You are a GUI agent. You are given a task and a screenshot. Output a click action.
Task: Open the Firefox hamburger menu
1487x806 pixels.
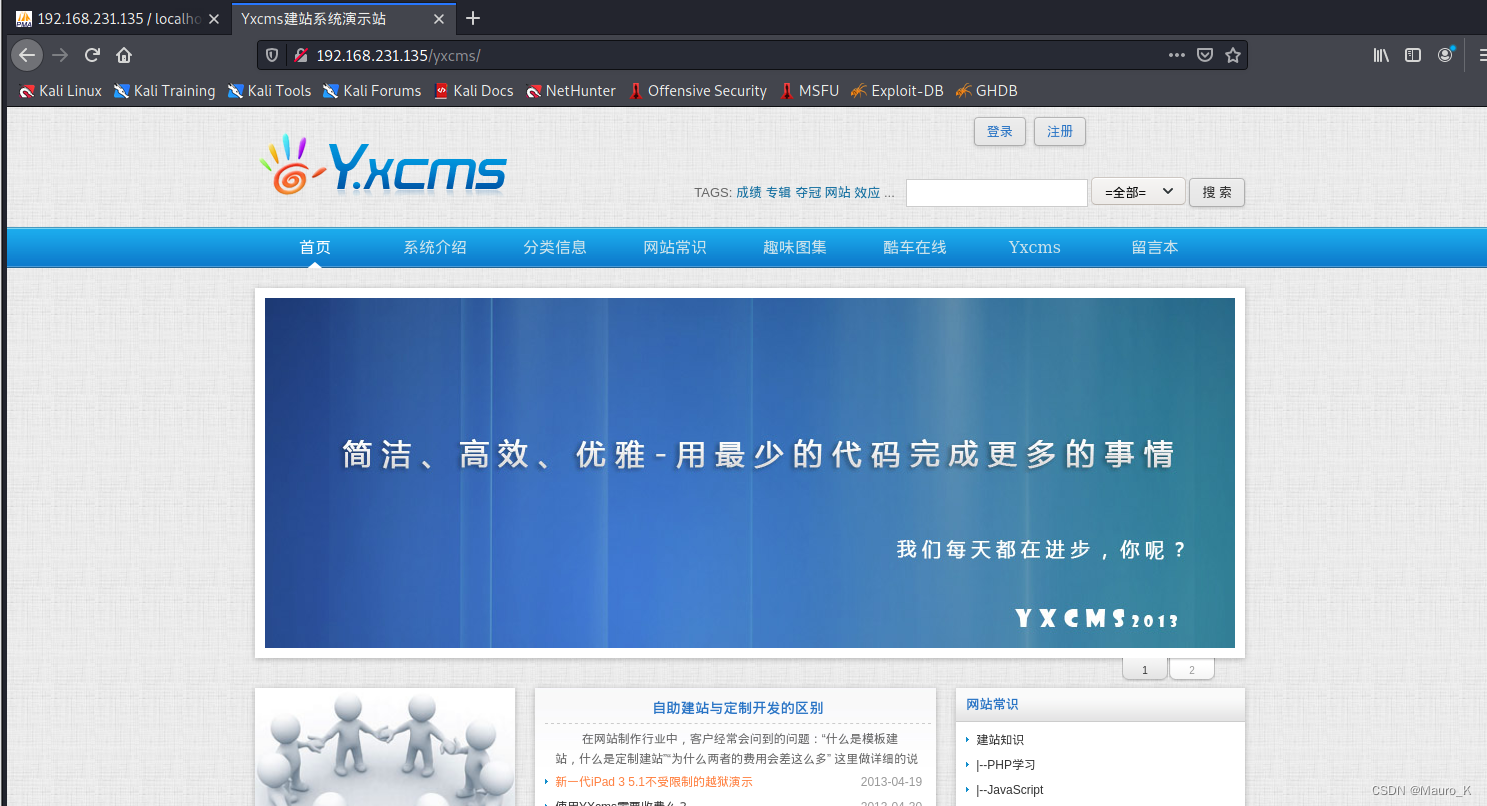click(x=1481, y=55)
